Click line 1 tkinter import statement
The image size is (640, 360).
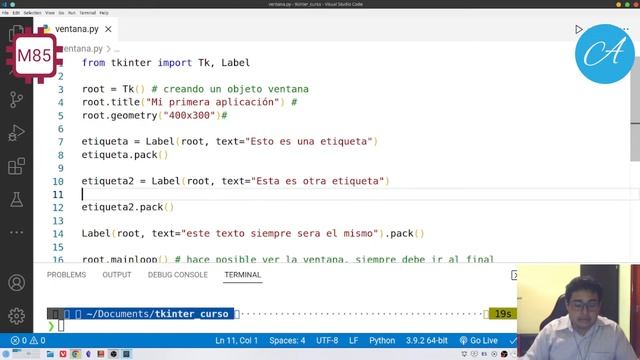click(166, 63)
